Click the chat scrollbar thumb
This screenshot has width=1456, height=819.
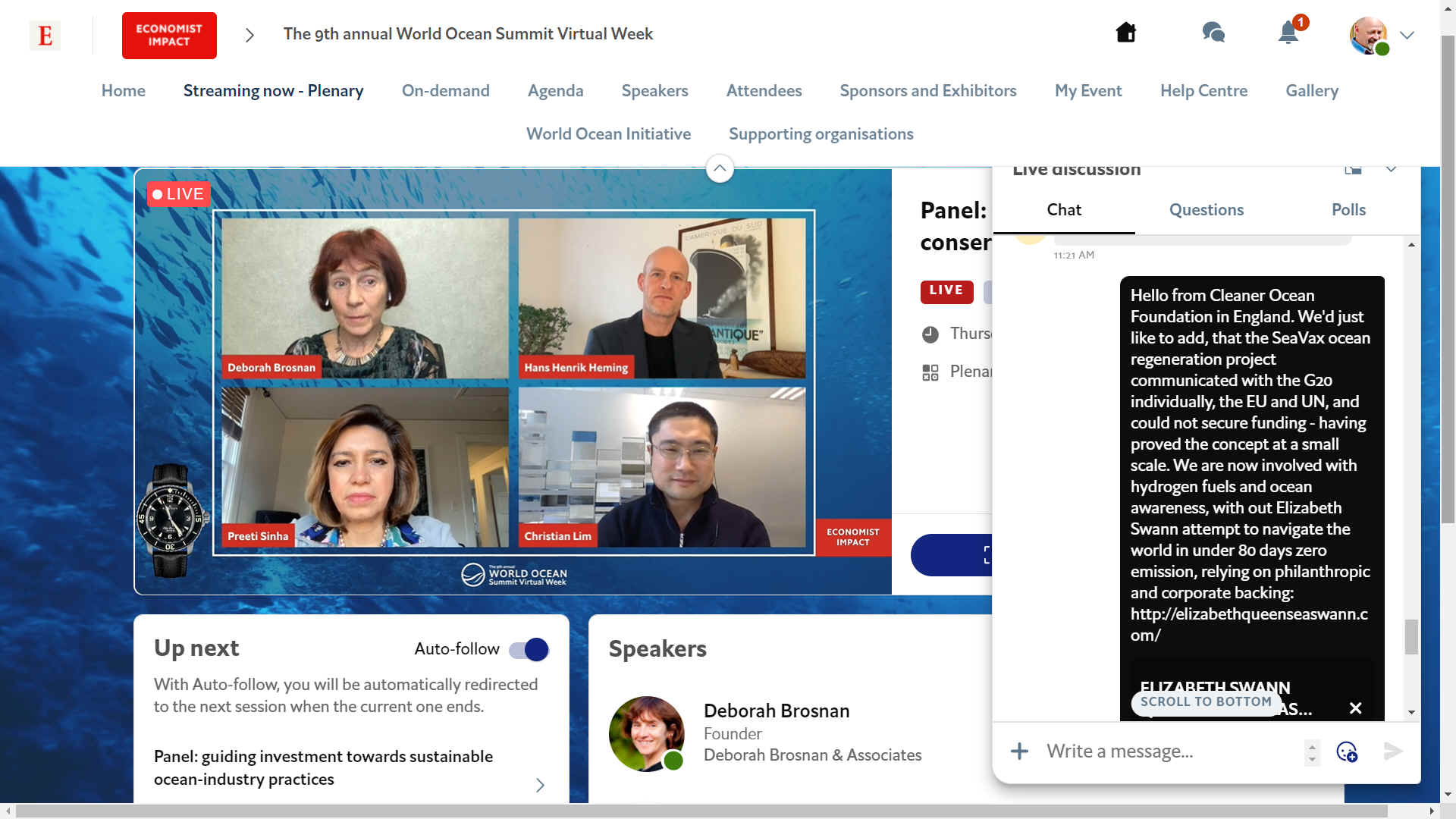tap(1411, 637)
